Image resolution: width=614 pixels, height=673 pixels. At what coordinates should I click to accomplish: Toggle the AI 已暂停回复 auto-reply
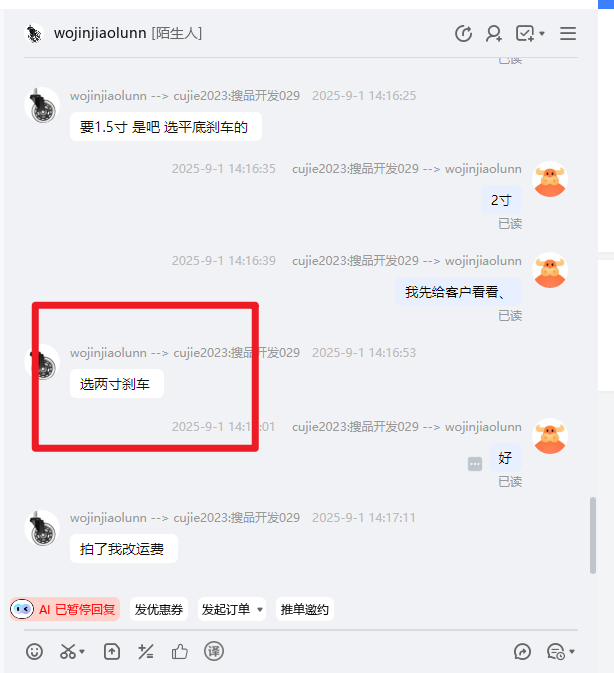(65, 609)
